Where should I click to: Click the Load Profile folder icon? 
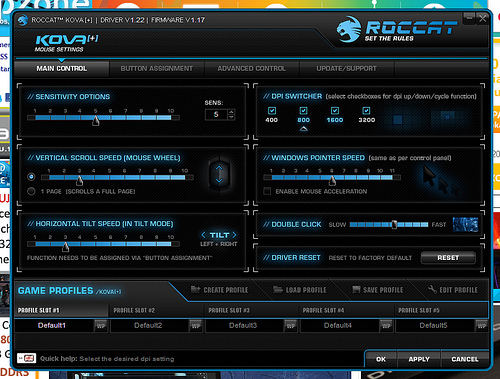pos(278,289)
